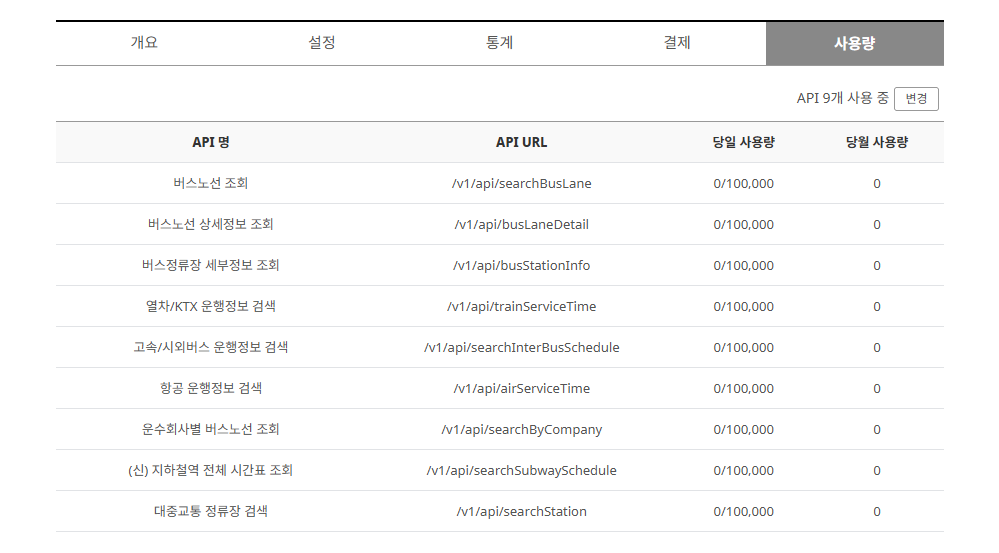Image resolution: width=999 pixels, height=553 pixels.
Task: Select 버스정류장 세부정보 조회 API name
Action: click(211, 265)
